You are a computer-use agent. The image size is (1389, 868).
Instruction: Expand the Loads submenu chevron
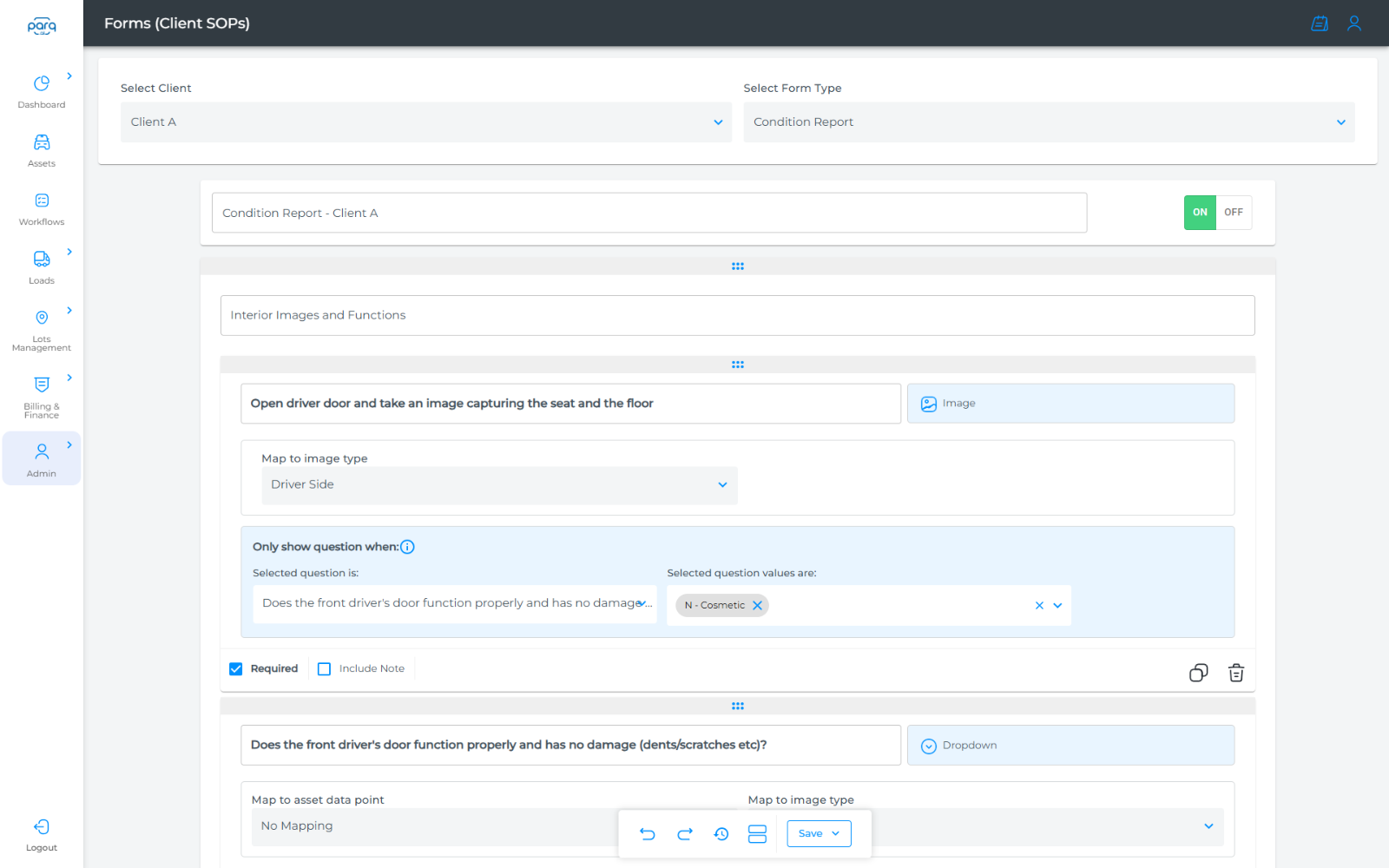(69, 252)
